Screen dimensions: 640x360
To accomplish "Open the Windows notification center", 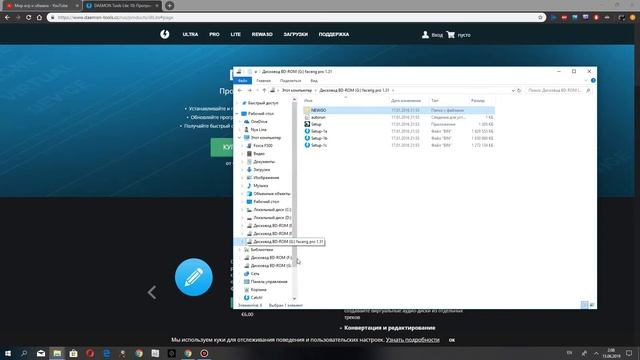I will (629, 353).
